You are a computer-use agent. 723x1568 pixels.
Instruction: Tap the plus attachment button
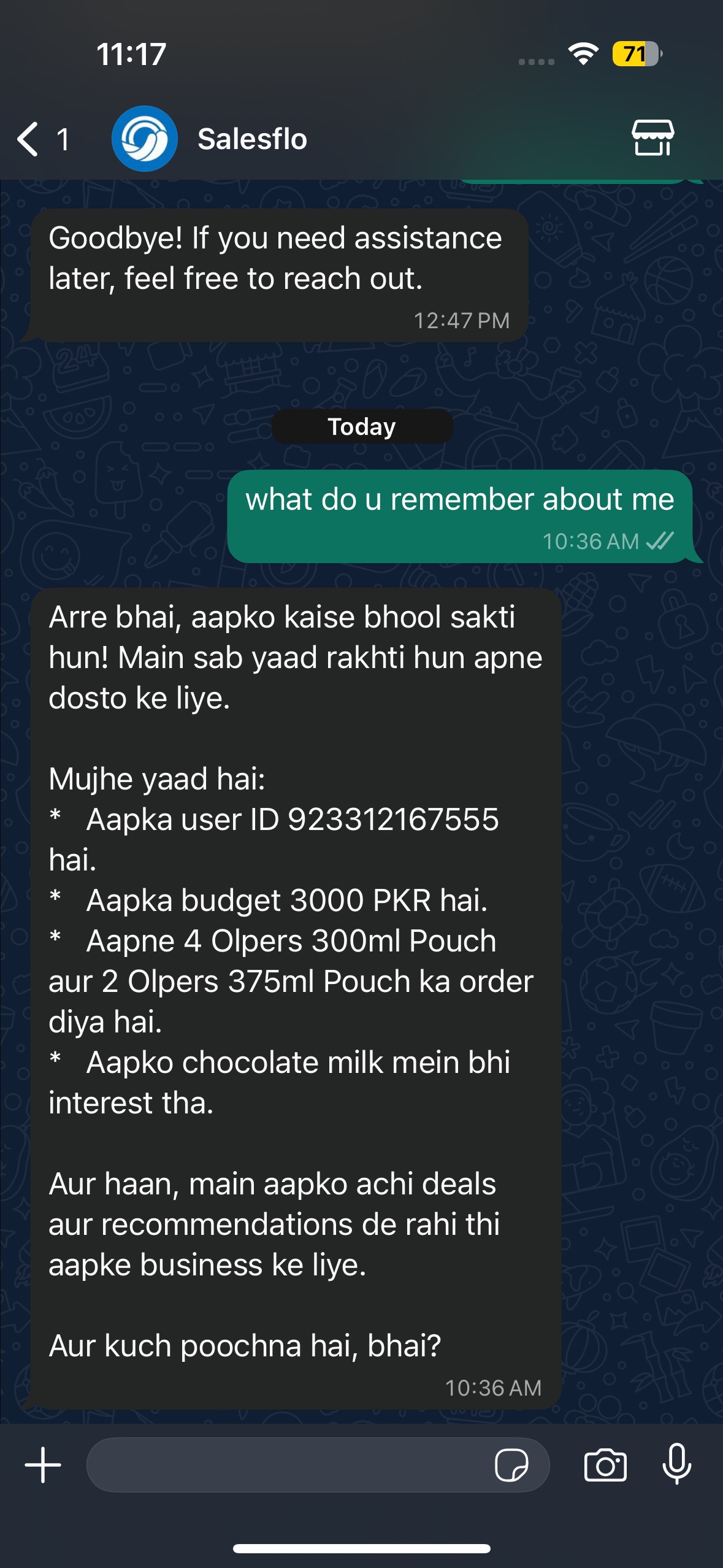tap(43, 1465)
